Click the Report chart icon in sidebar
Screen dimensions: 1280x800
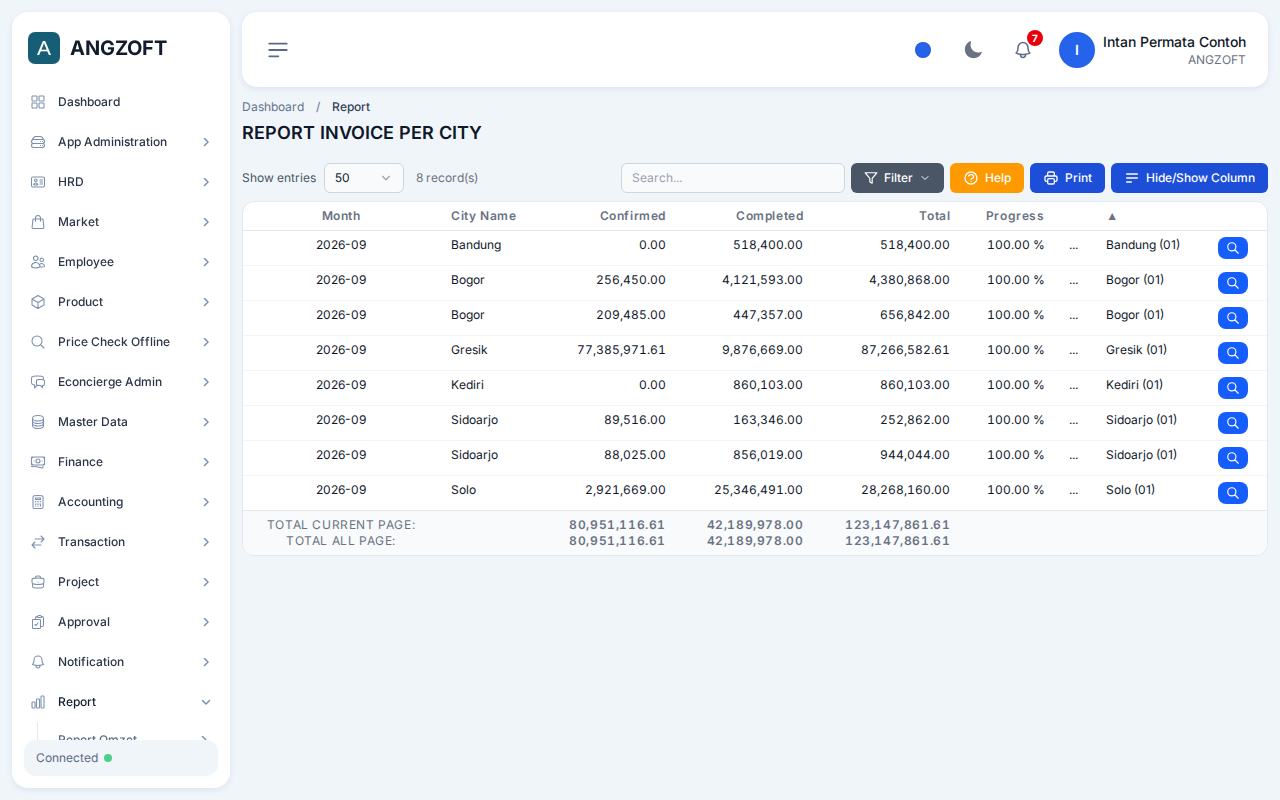click(x=38, y=702)
